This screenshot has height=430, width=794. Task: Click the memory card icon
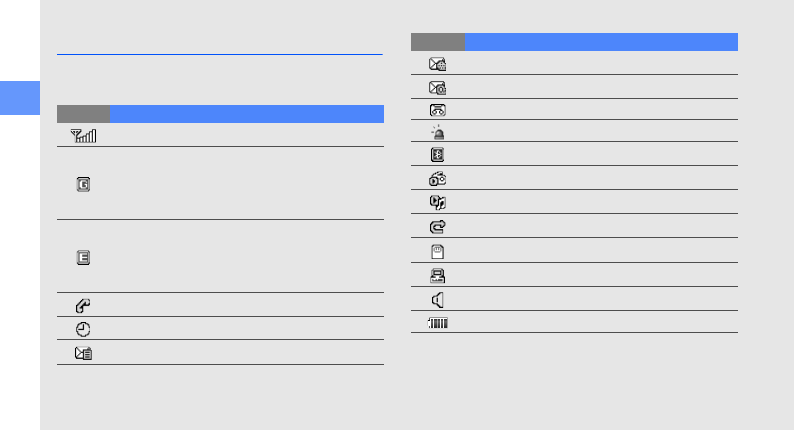[437, 250]
